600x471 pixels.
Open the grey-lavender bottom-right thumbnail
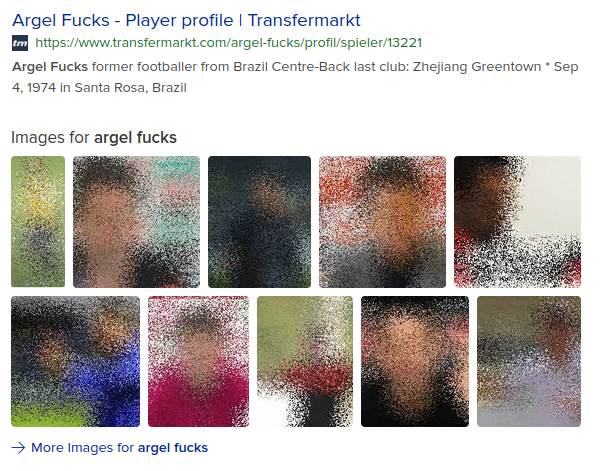coord(529,361)
